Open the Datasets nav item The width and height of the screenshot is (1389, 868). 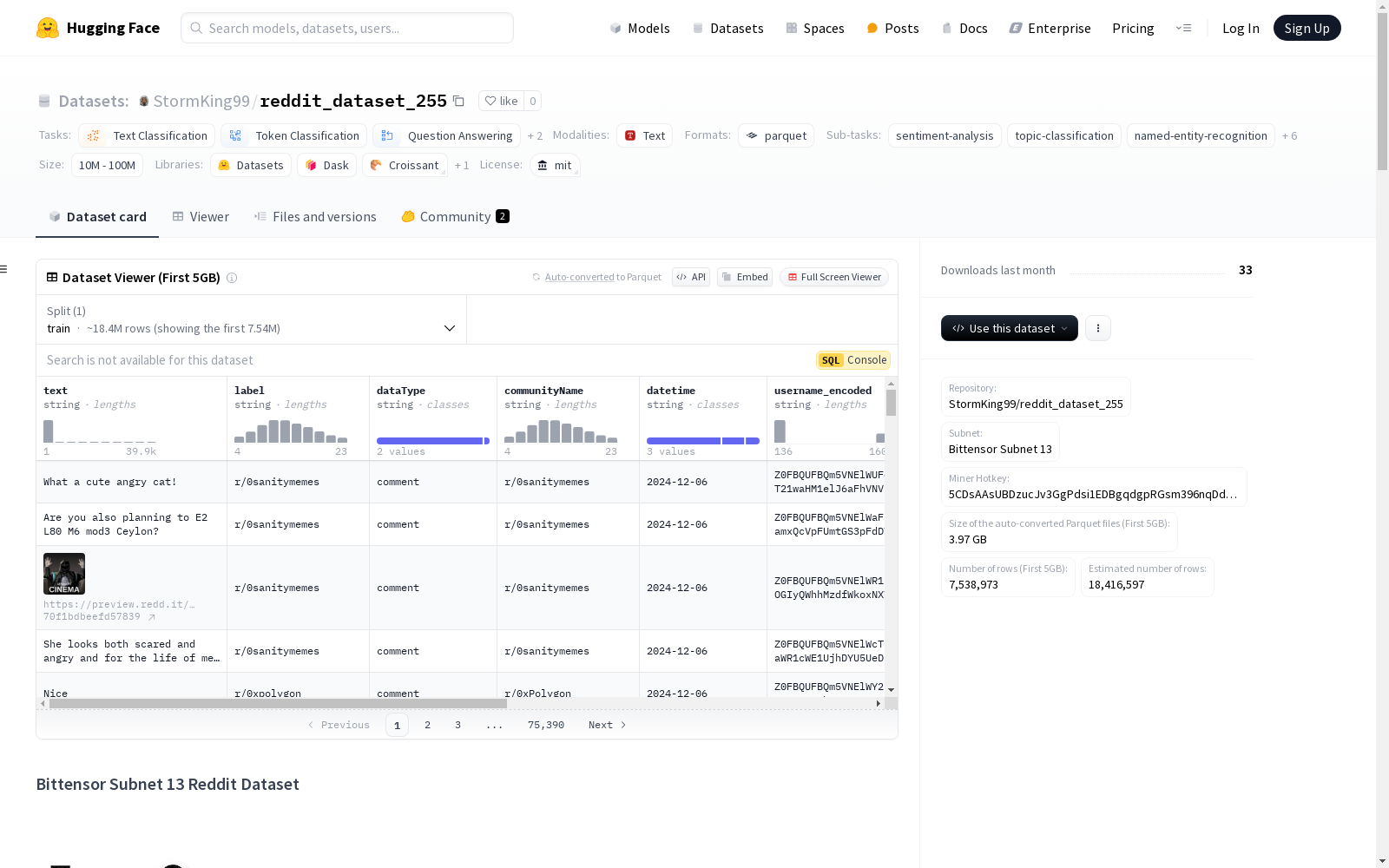(727, 28)
